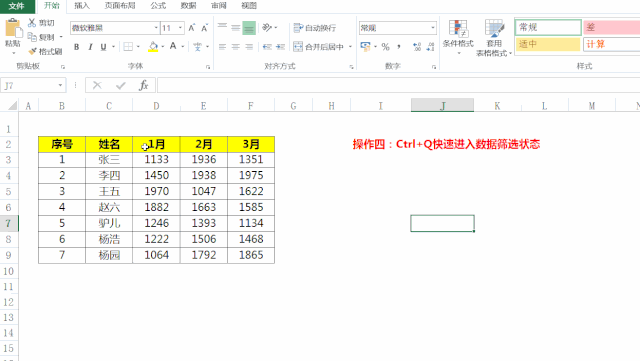Switch to the 视图 tab
The width and height of the screenshot is (640, 361).
pyautogui.click(x=249, y=6)
